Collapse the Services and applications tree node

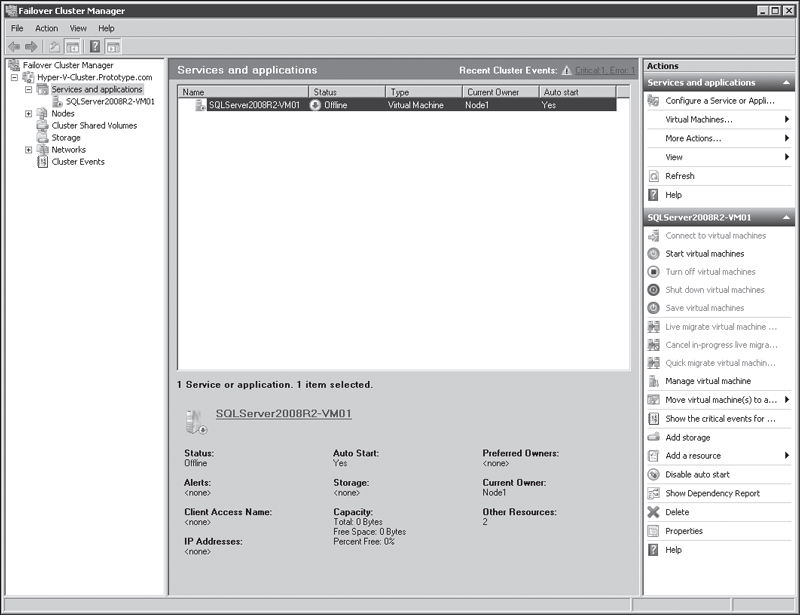pyautogui.click(x=29, y=89)
